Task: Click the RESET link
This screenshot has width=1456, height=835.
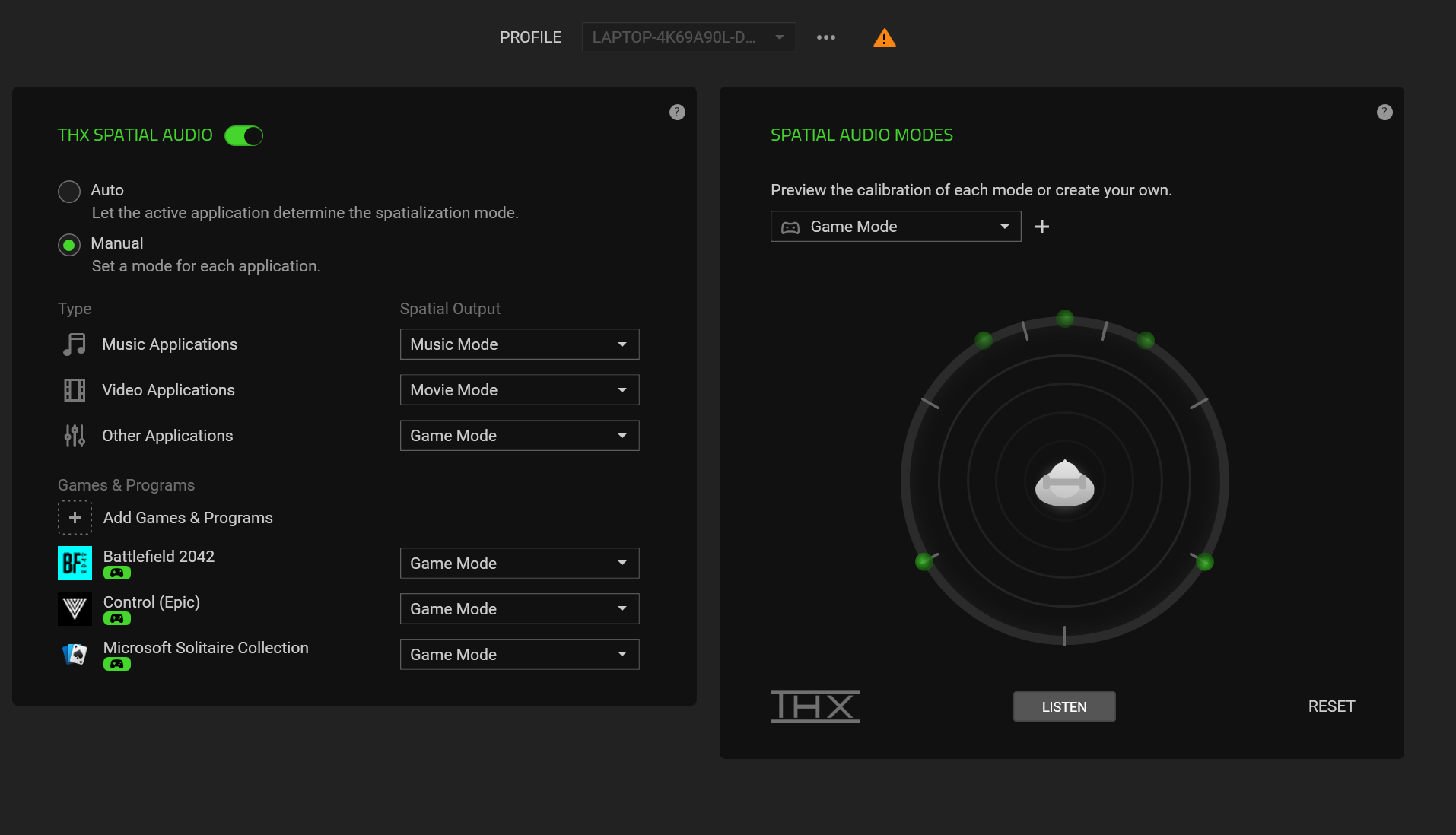Action: [1330, 706]
